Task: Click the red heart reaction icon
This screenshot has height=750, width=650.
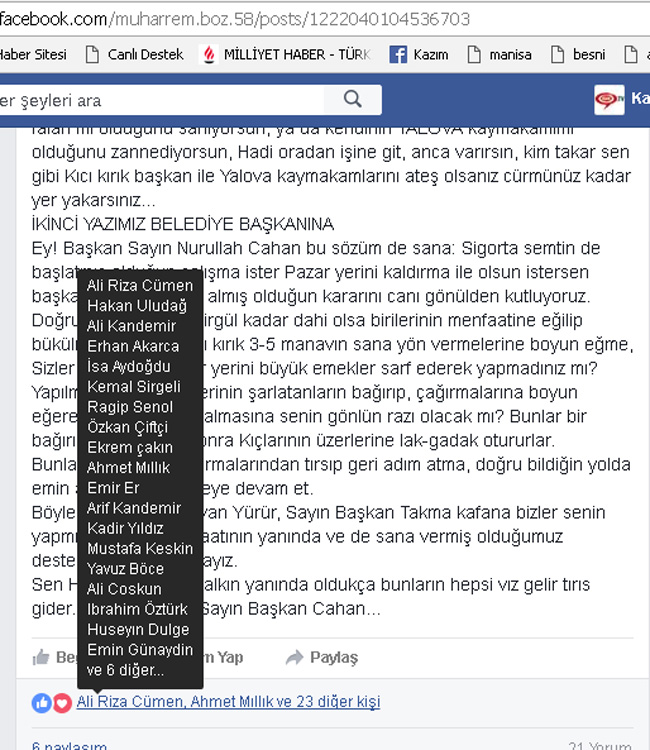Action: pos(62,703)
